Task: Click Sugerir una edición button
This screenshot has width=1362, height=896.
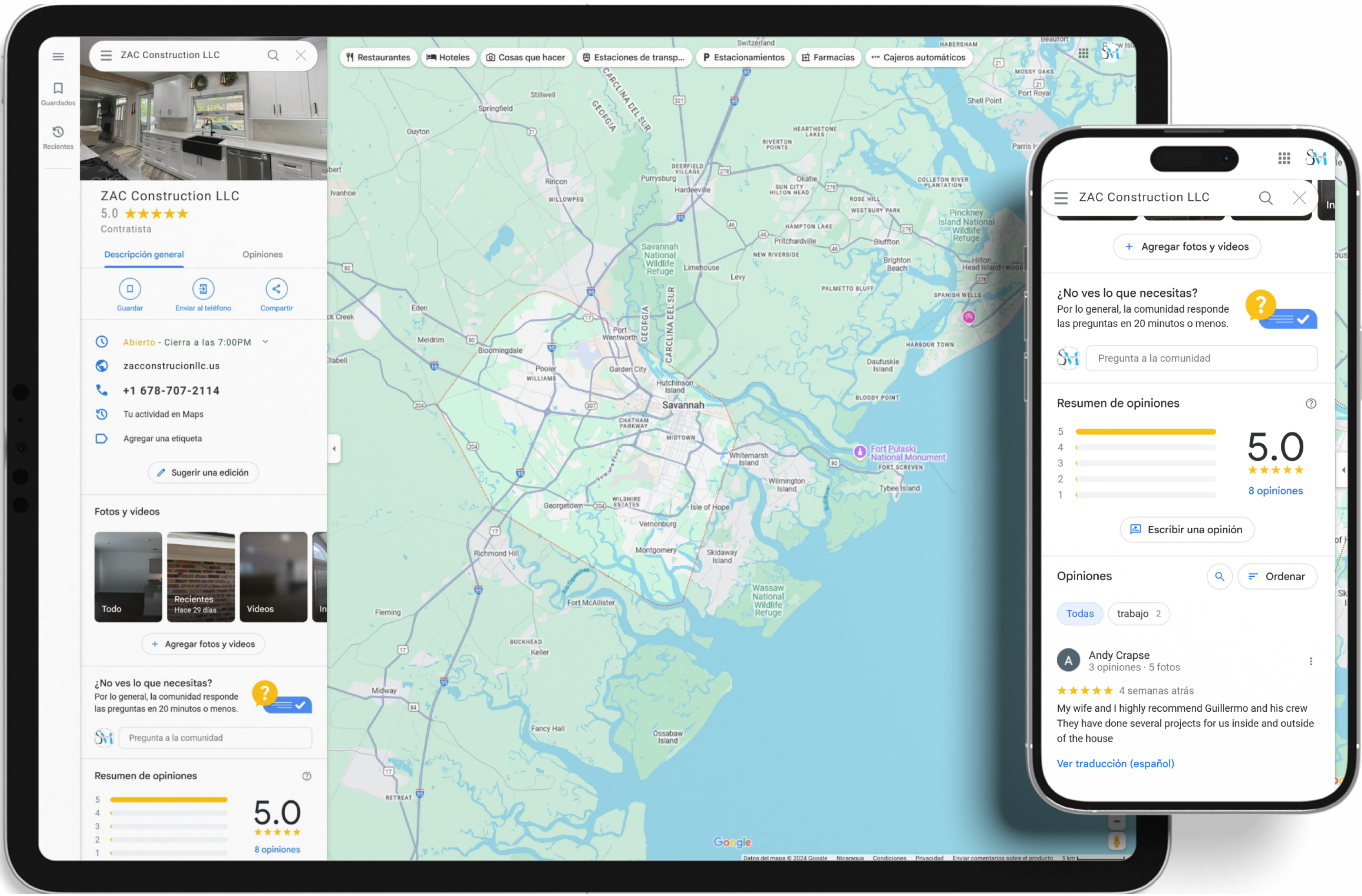Action: (203, 474)
